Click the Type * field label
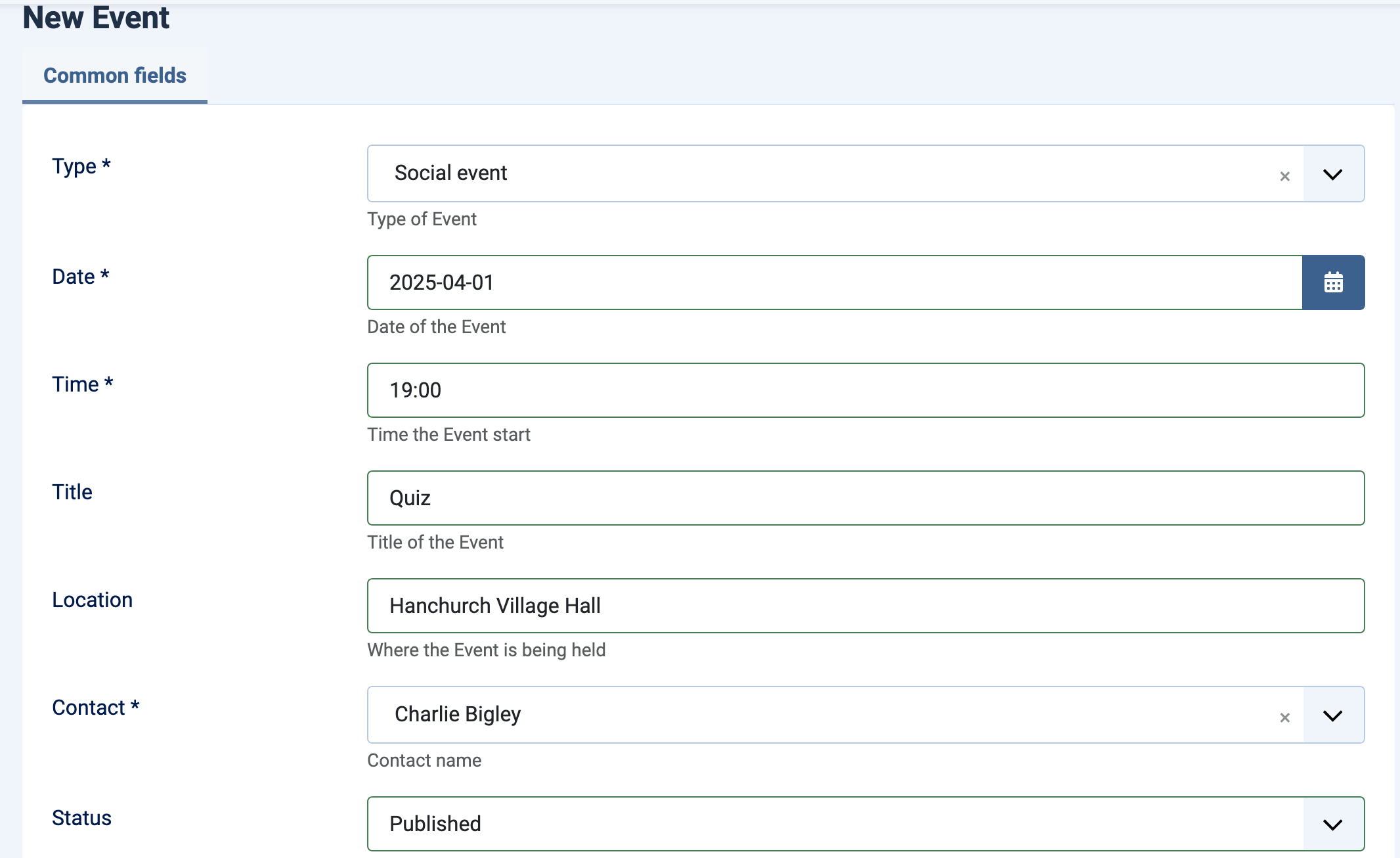1400x858 pixels. tap(81, 166)
